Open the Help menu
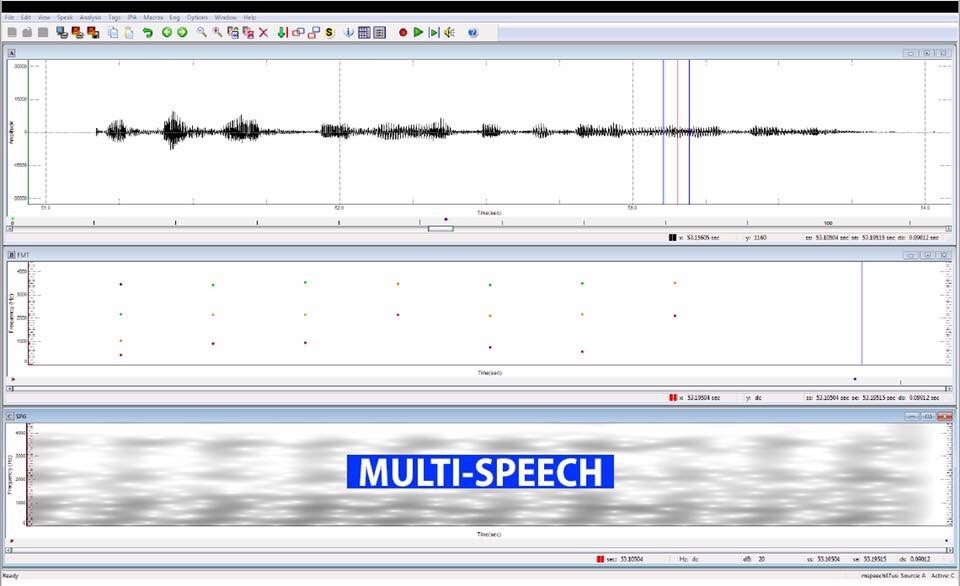 coord(250,17)
